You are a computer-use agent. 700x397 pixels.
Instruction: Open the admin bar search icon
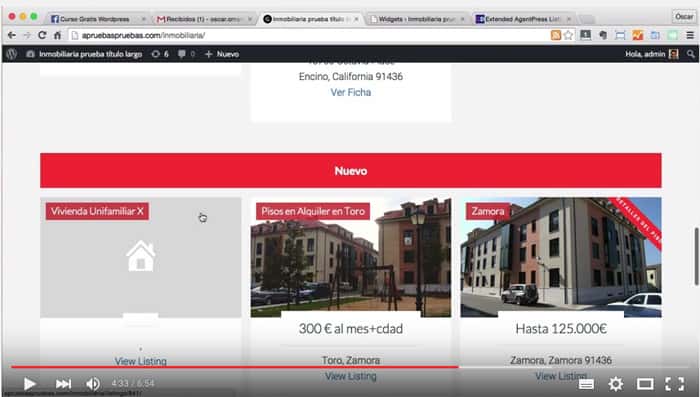(691, 54)
